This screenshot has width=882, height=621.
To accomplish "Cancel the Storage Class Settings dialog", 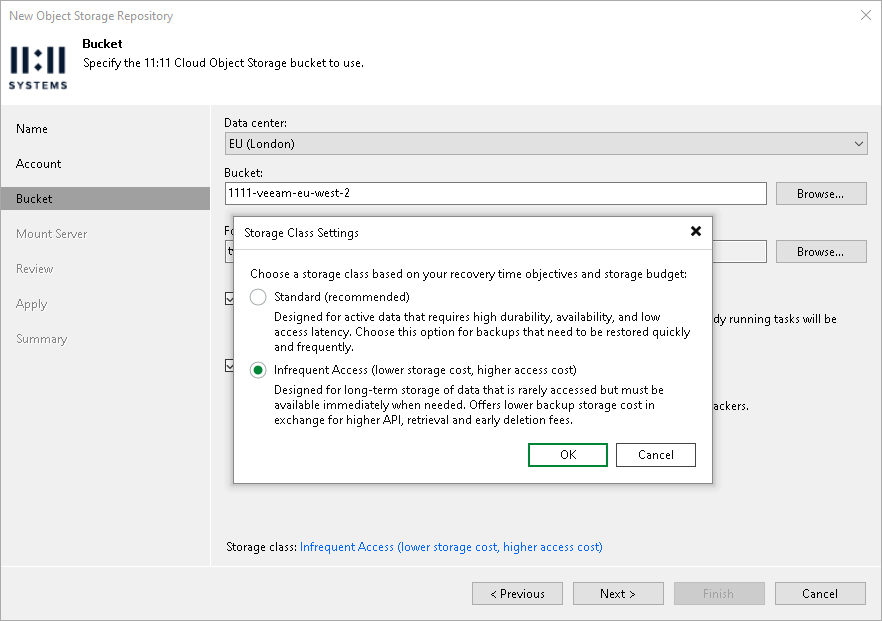I will (x=655, y=455).
